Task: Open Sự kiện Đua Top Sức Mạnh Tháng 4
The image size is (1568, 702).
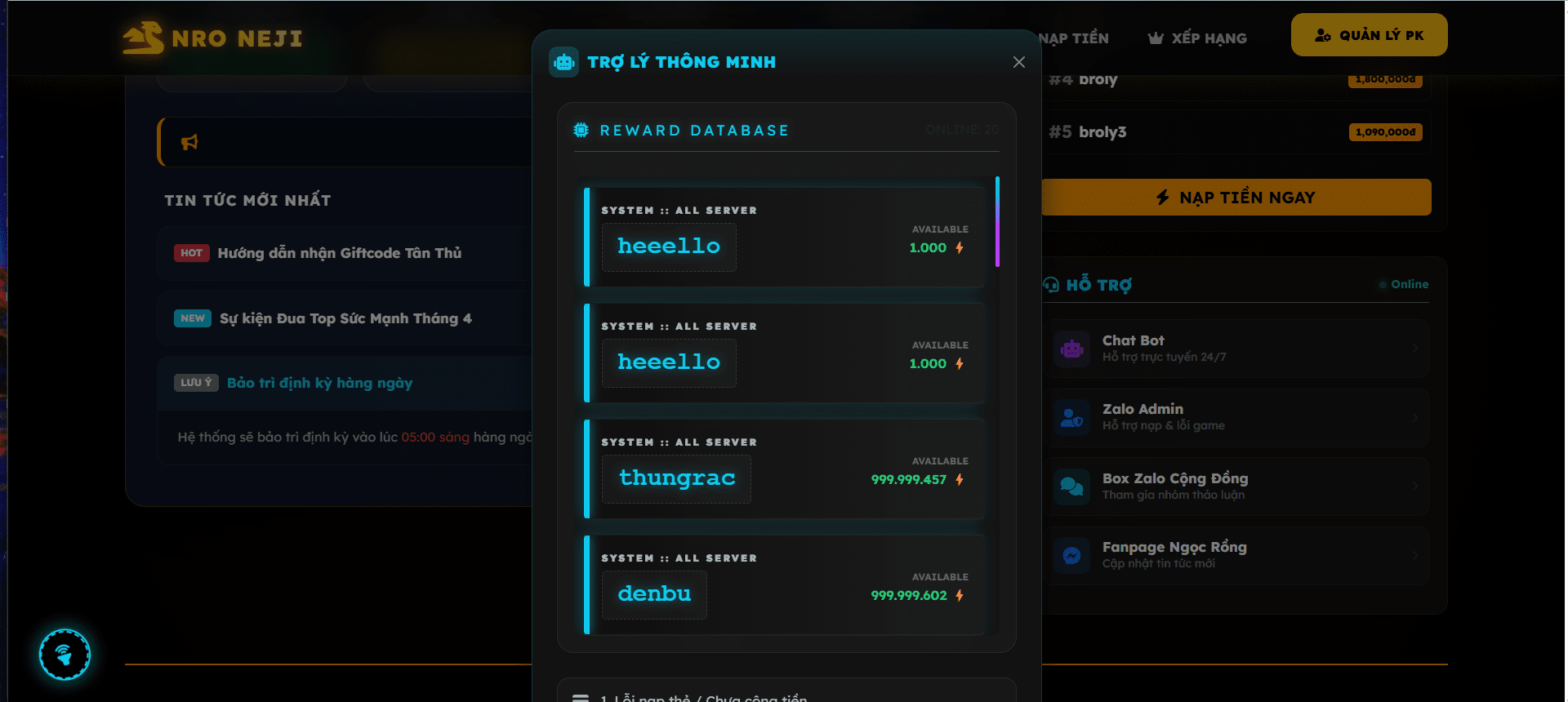Action: tap(345, 318)
